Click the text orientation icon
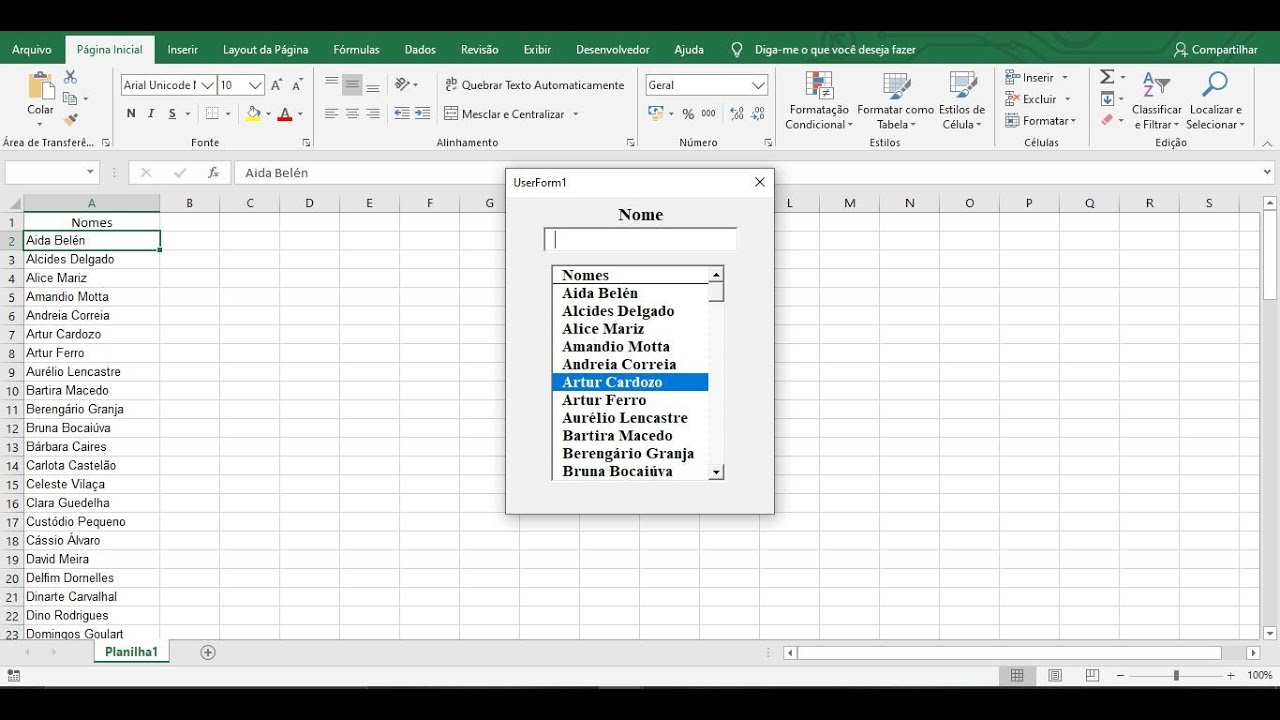The image size is (1280, 720). (x=402, y=85)
